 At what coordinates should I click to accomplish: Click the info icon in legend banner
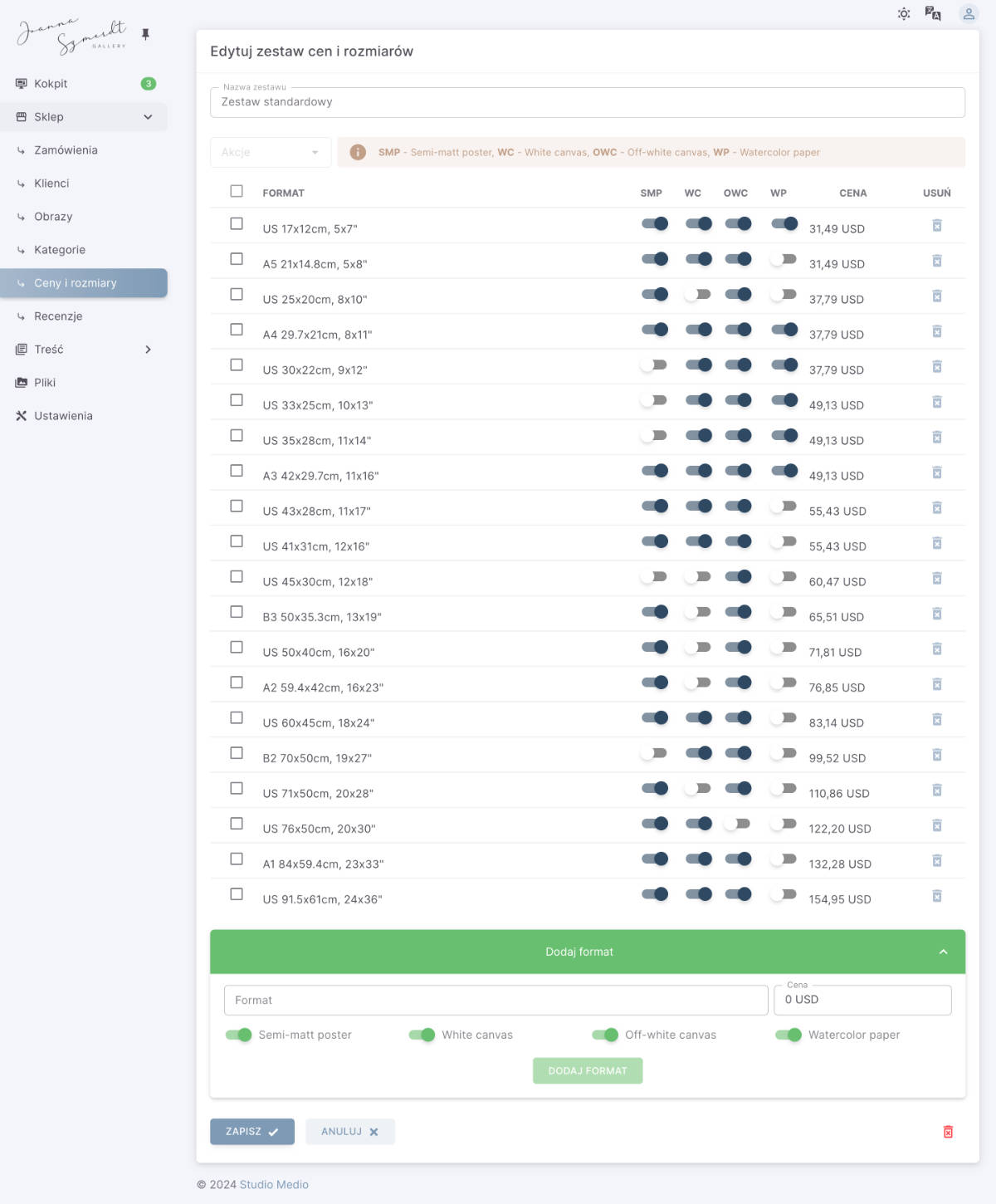point(358,152)
